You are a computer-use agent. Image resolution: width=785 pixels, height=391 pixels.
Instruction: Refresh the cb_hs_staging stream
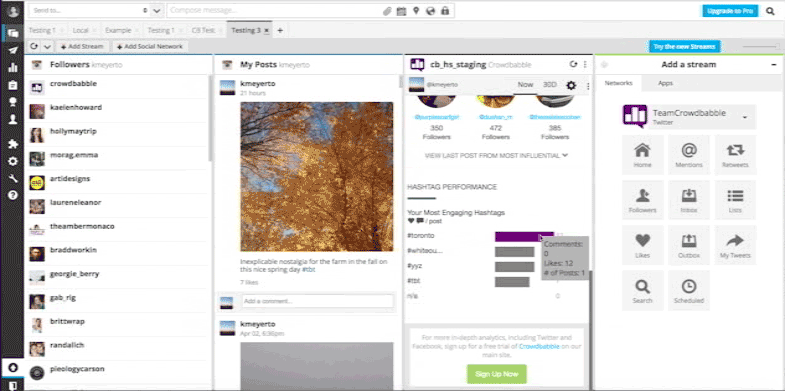click(574, 64)
